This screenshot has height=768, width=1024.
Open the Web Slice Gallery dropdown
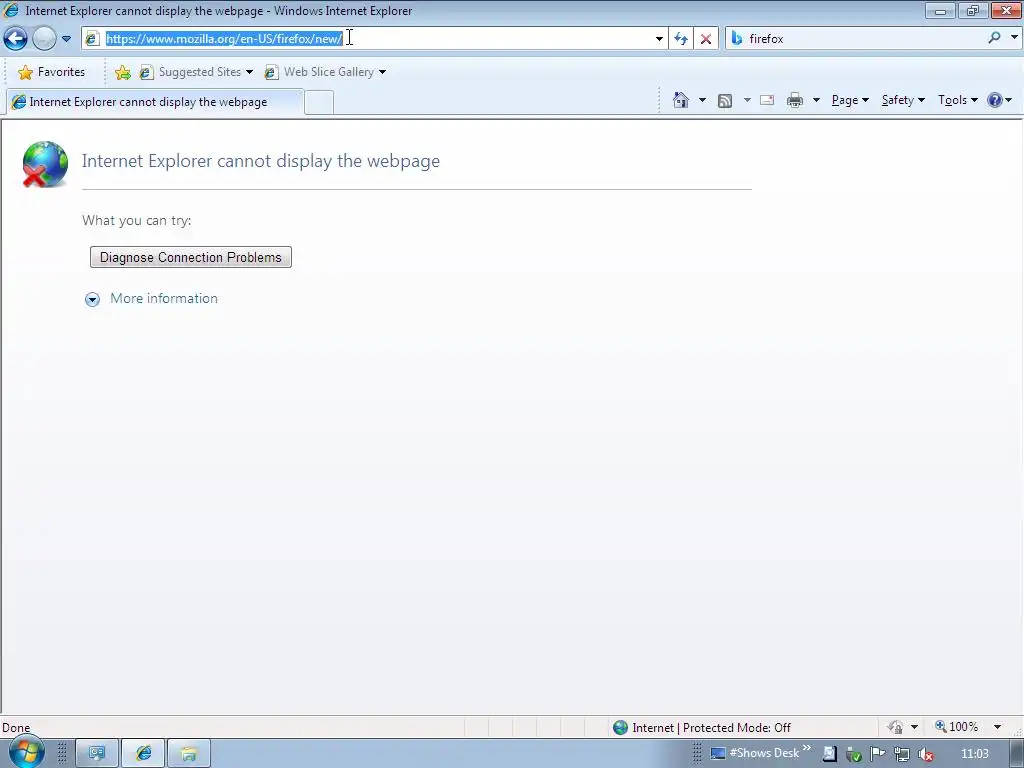coord(325,72)
